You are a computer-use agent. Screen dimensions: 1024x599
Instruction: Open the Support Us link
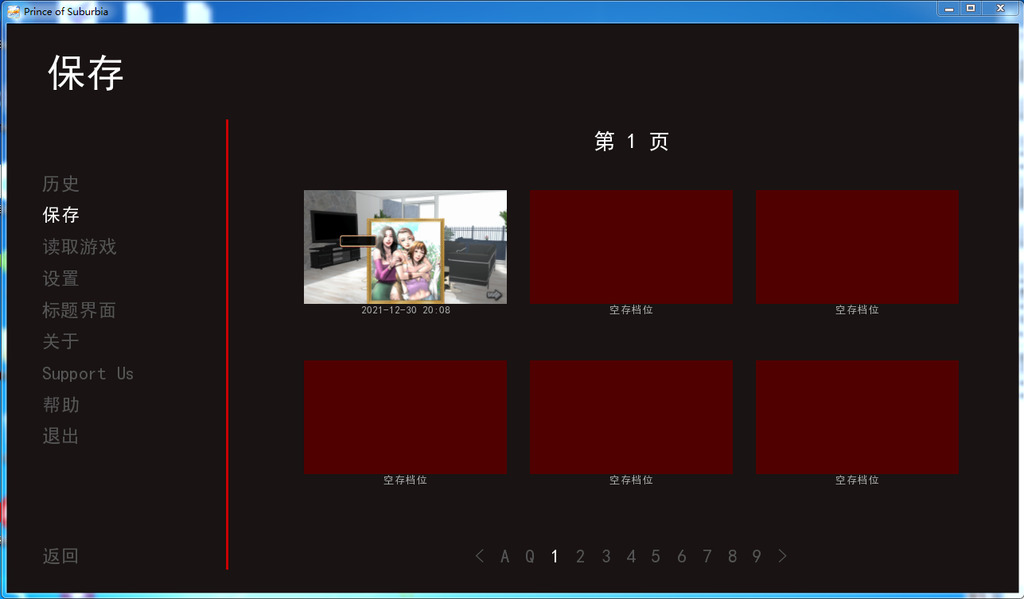click(87, 374)
